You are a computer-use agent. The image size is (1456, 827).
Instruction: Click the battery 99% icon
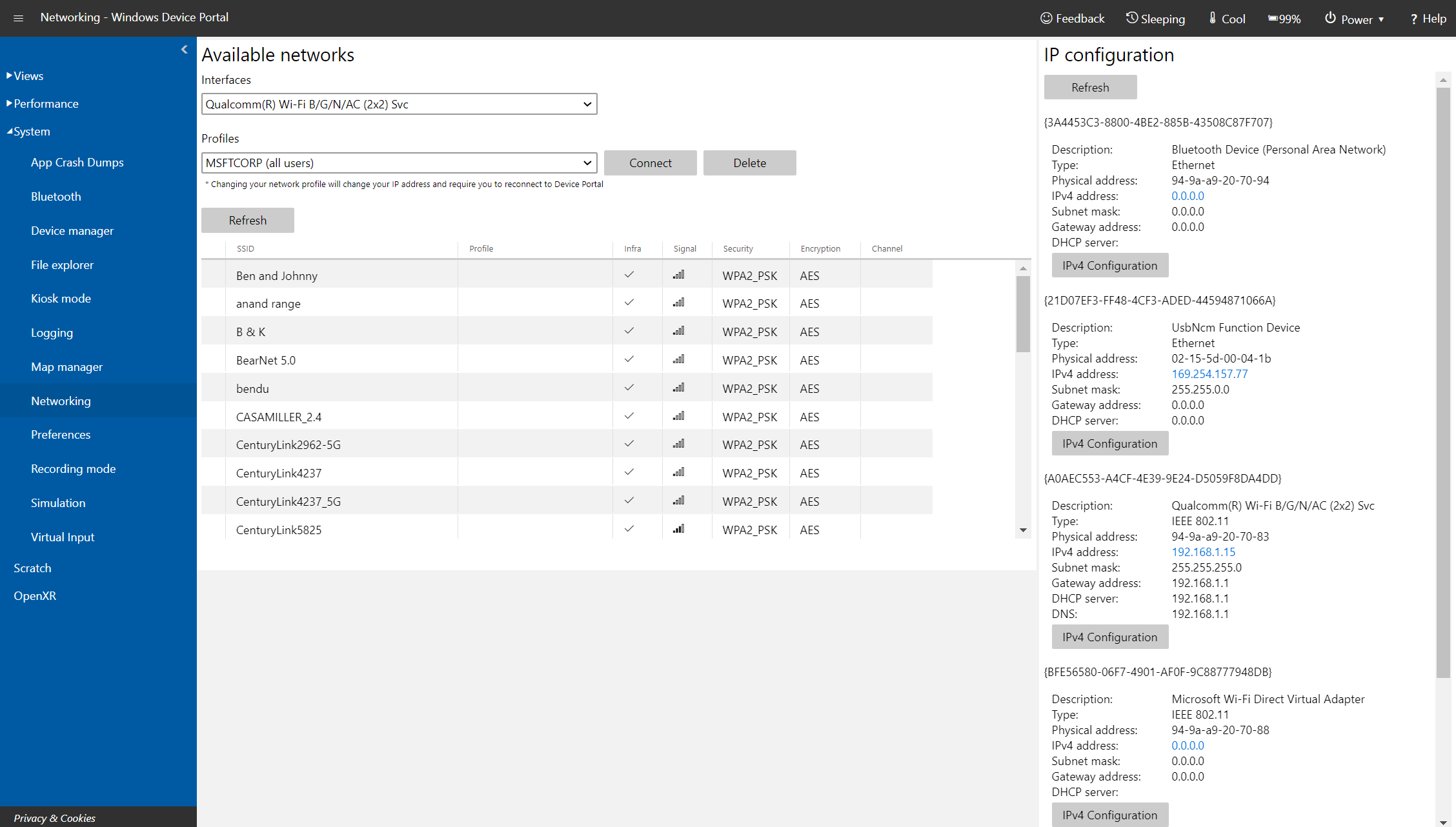tap(1285, 18)
